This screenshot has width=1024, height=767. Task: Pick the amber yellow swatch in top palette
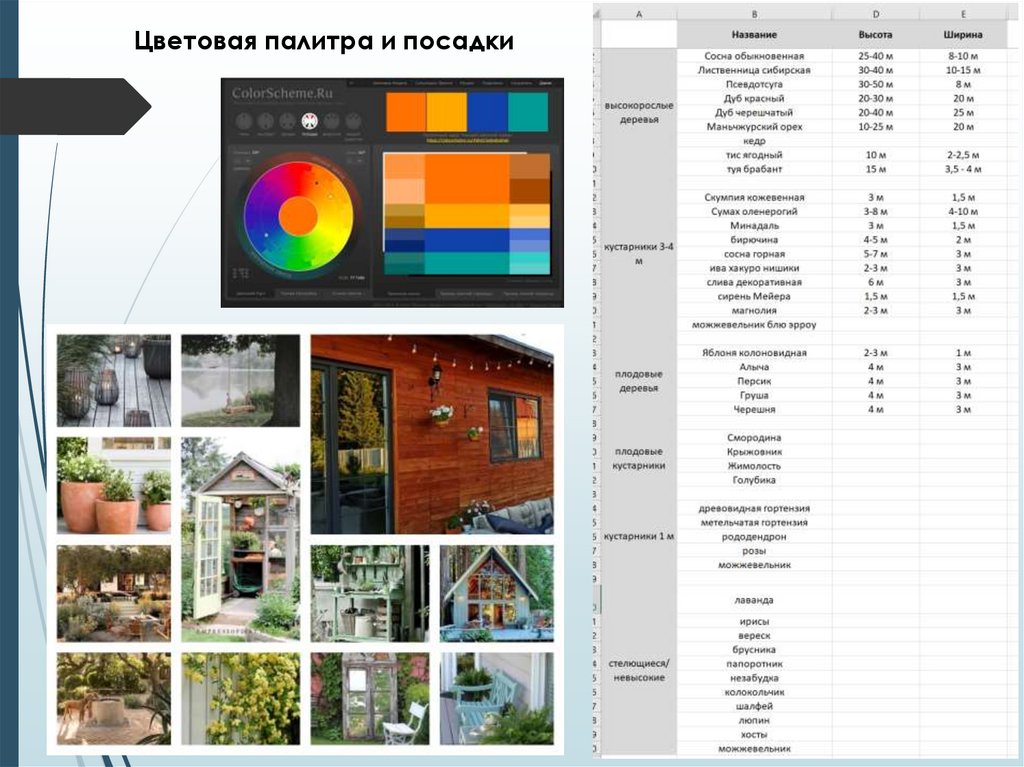[447, 112]
